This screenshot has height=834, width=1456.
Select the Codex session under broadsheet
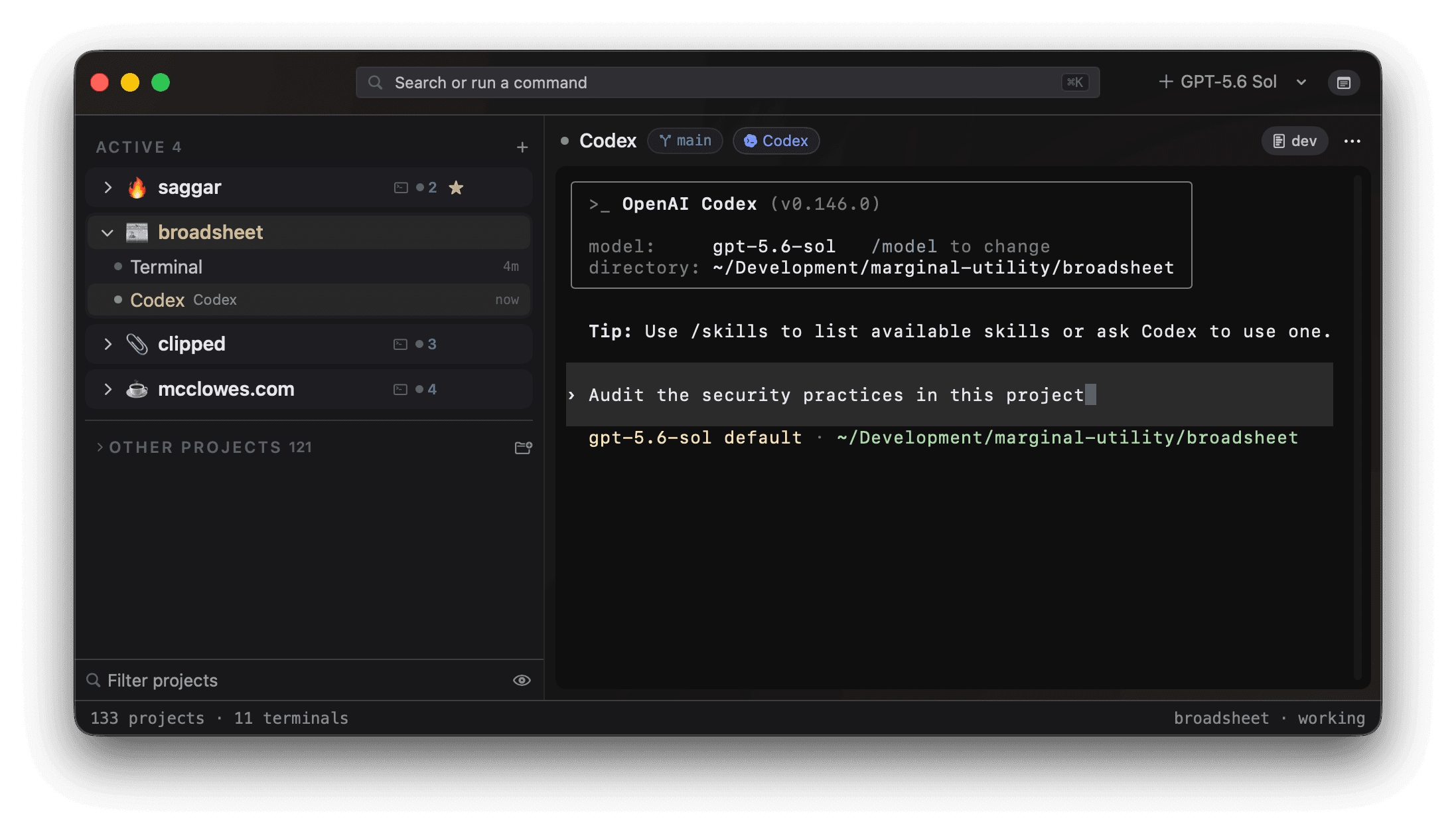(x=309, y=300)
